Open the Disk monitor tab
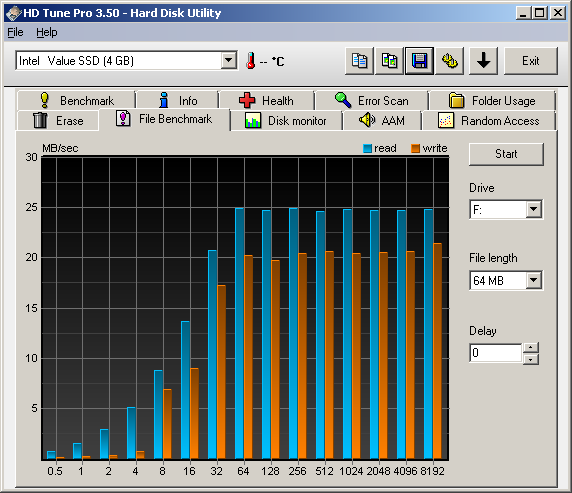572x493 pixels. pos(286,120)
